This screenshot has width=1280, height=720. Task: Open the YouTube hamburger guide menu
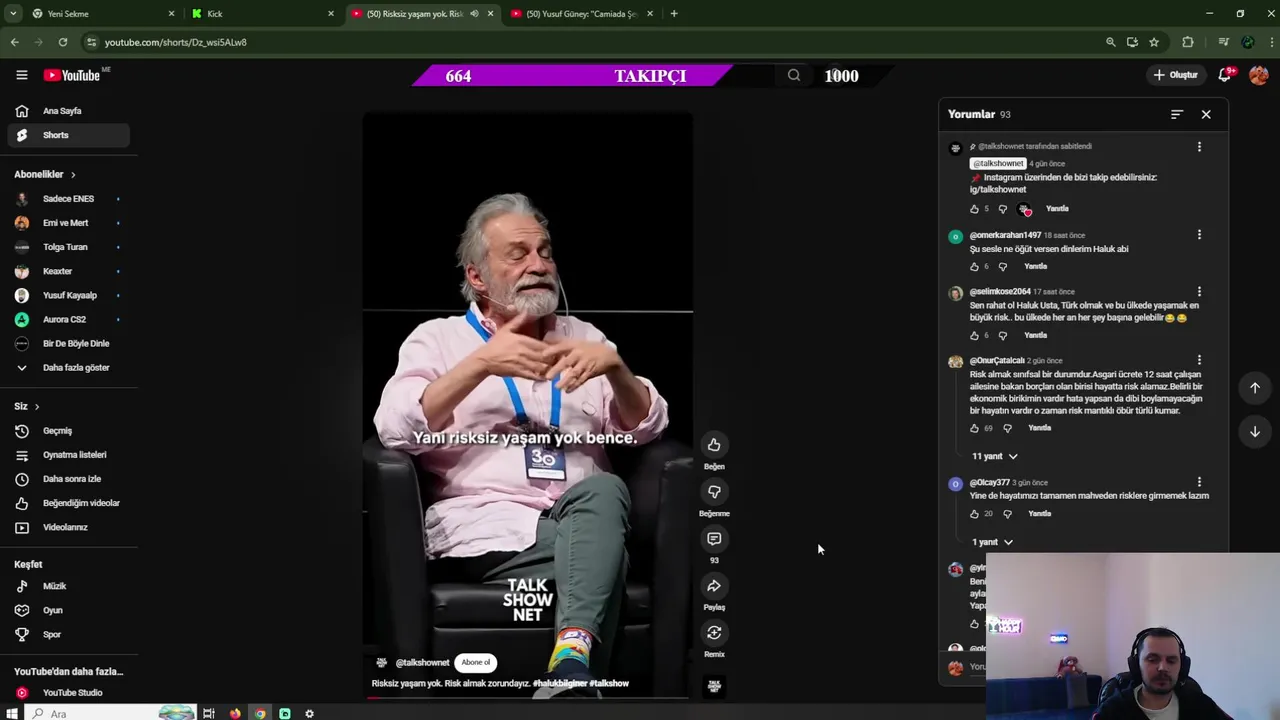click(x=21, y=75)
